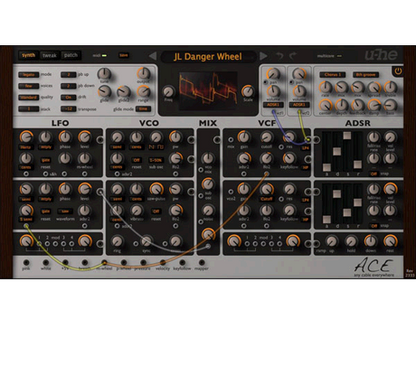Open the voices count selector
This screenshot has width=416, height=376.
[29, 86]
